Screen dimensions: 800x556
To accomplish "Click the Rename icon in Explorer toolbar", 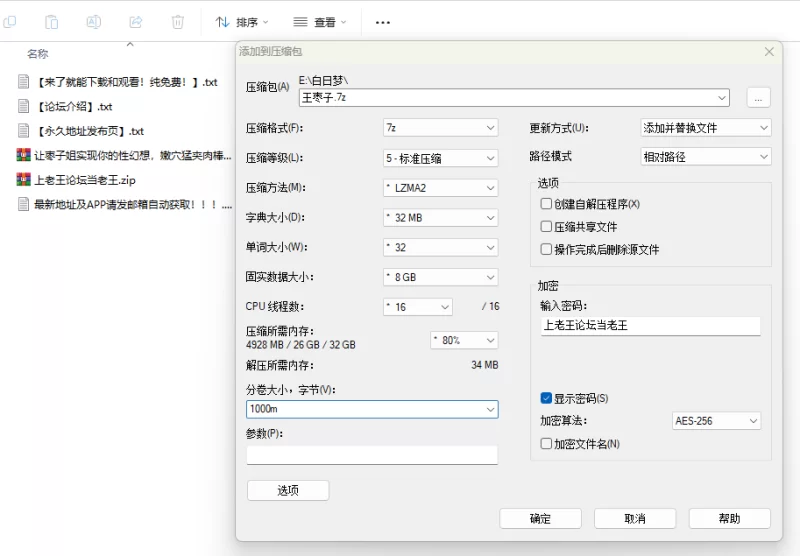I will pyautogui.click(x=93, y=21).
